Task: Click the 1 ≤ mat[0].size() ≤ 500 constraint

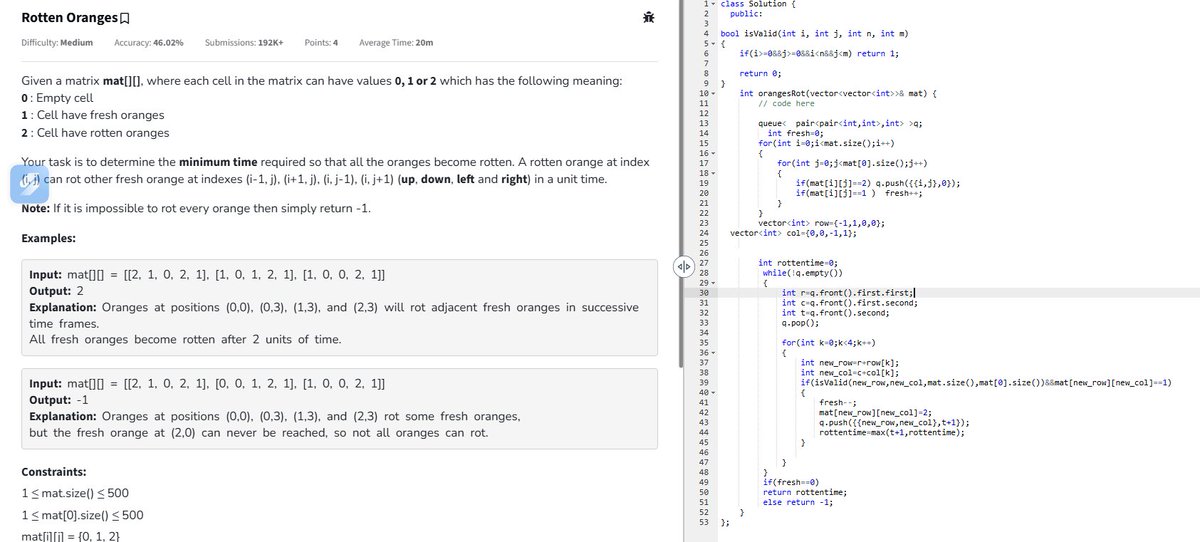Action: click(x=82, y=515)
